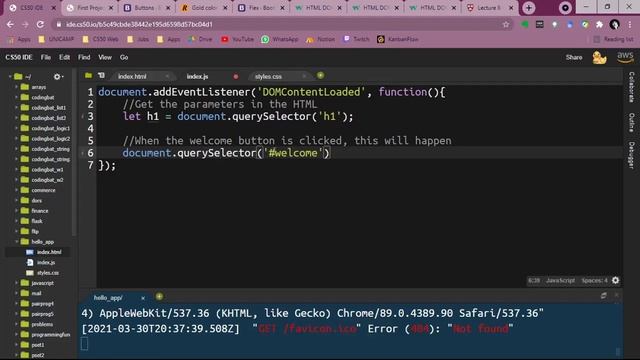Click the terminal input cursor line
The width and height of the screenshot is (640, 360).
pyautogui.click(x=84, y=344)
